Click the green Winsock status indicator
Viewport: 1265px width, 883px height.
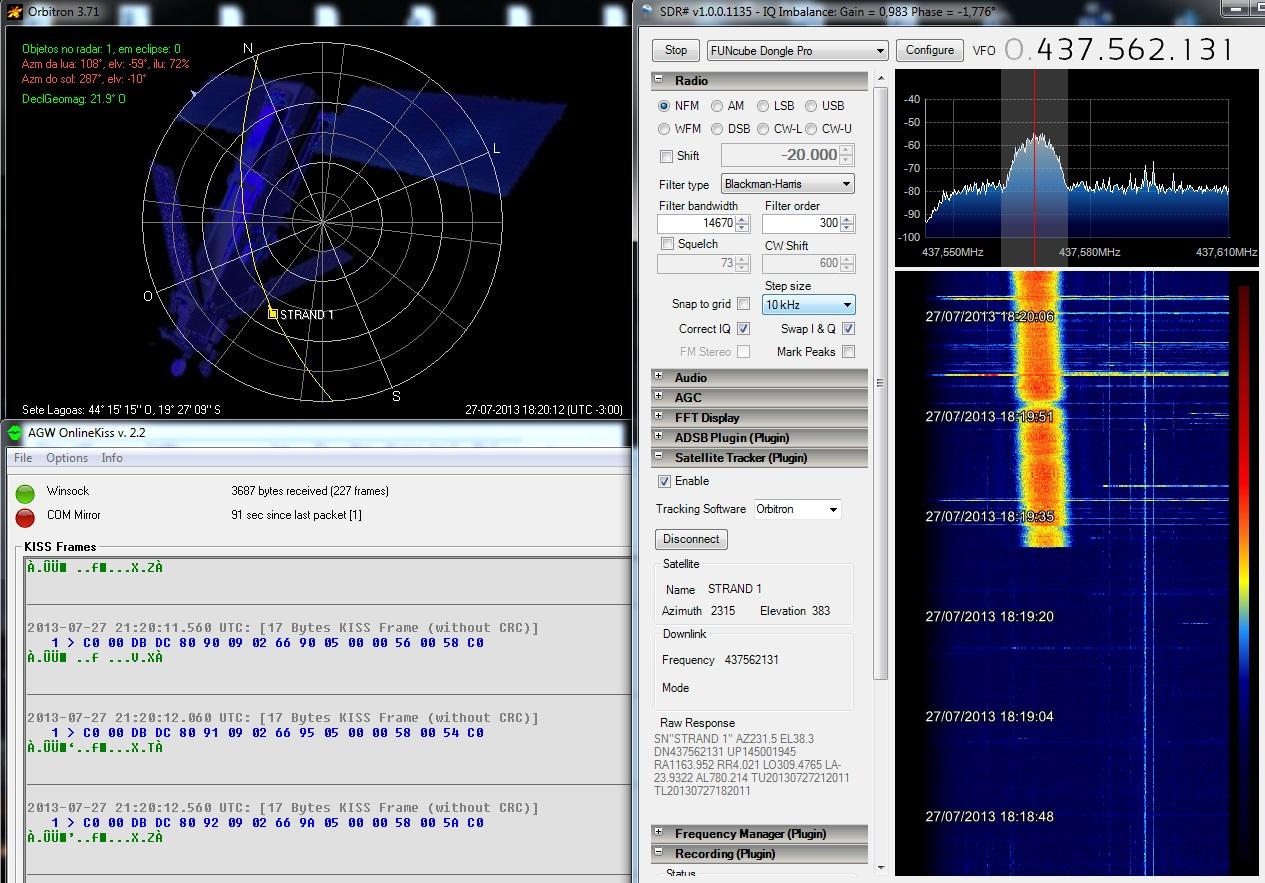tap(25, 493)
